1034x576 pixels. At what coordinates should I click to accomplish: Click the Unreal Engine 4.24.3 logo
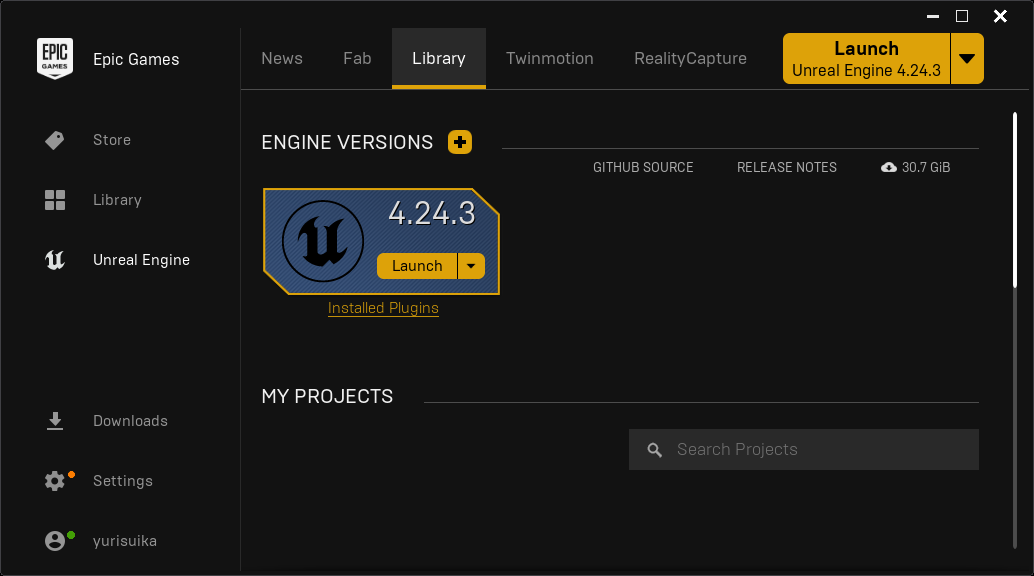(x=322, y=241)
